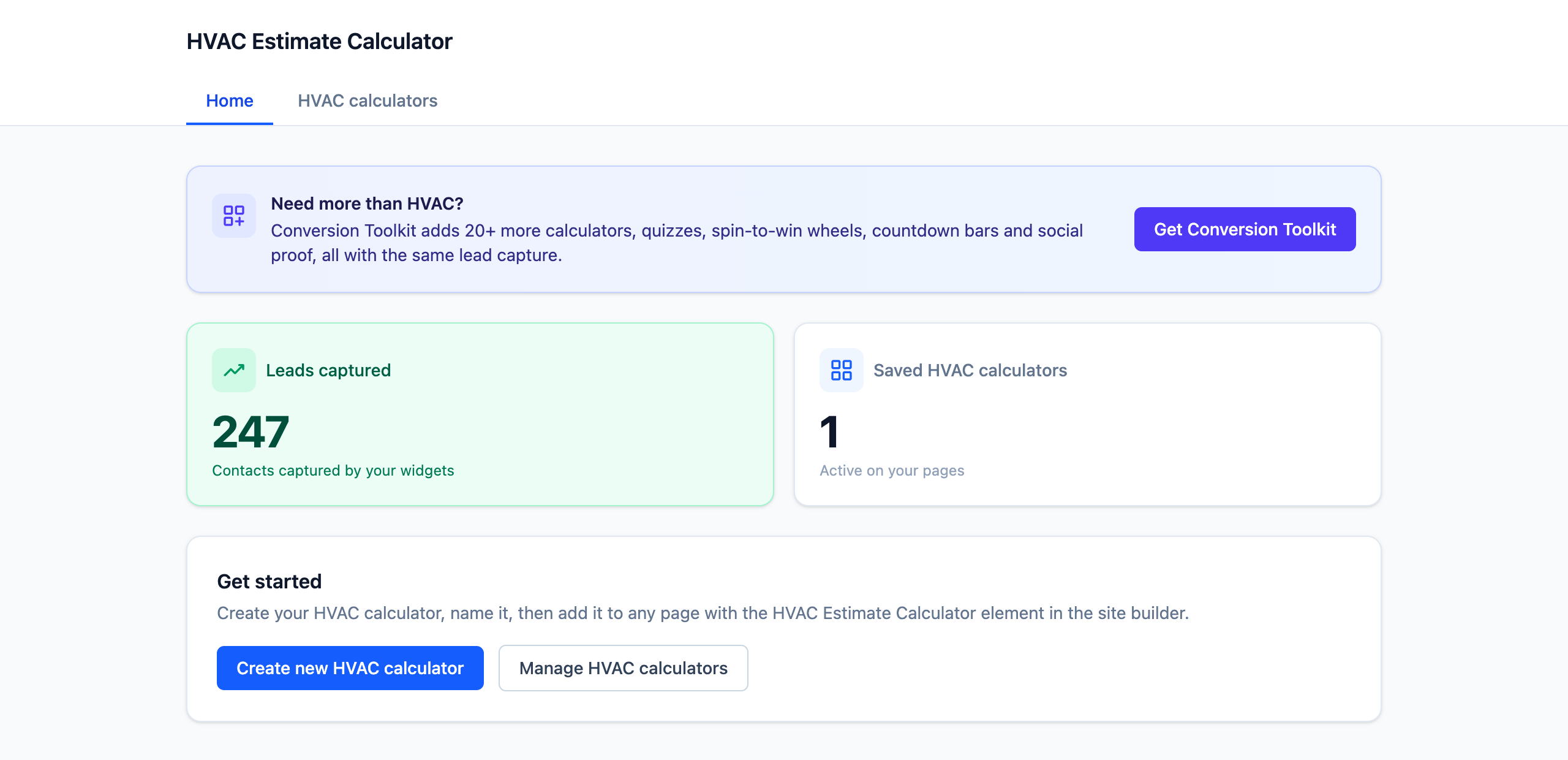
Task: Click the Get started heading
Action: (269, 581)
